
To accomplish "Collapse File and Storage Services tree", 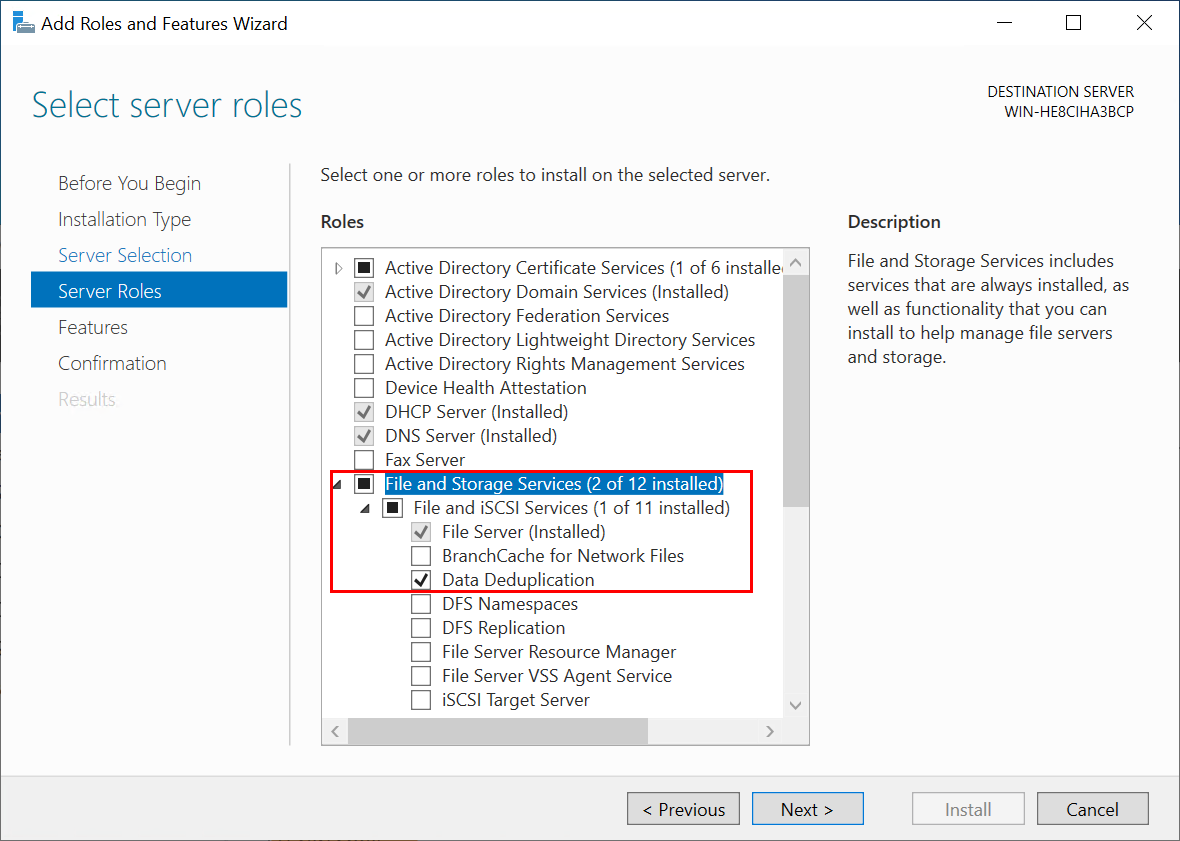I will [x=337, y=485].
